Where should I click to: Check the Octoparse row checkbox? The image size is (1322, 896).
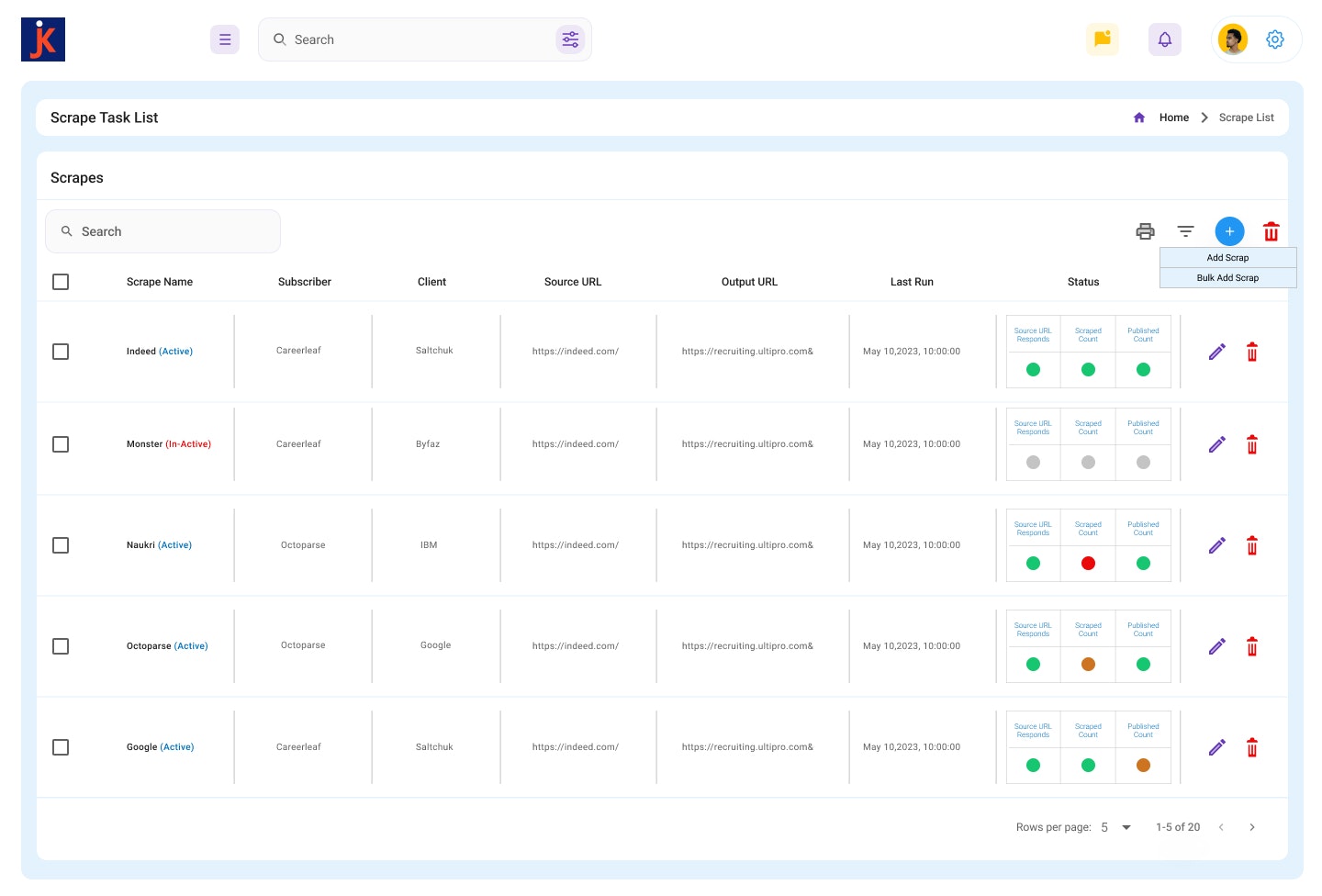[61, 646]
